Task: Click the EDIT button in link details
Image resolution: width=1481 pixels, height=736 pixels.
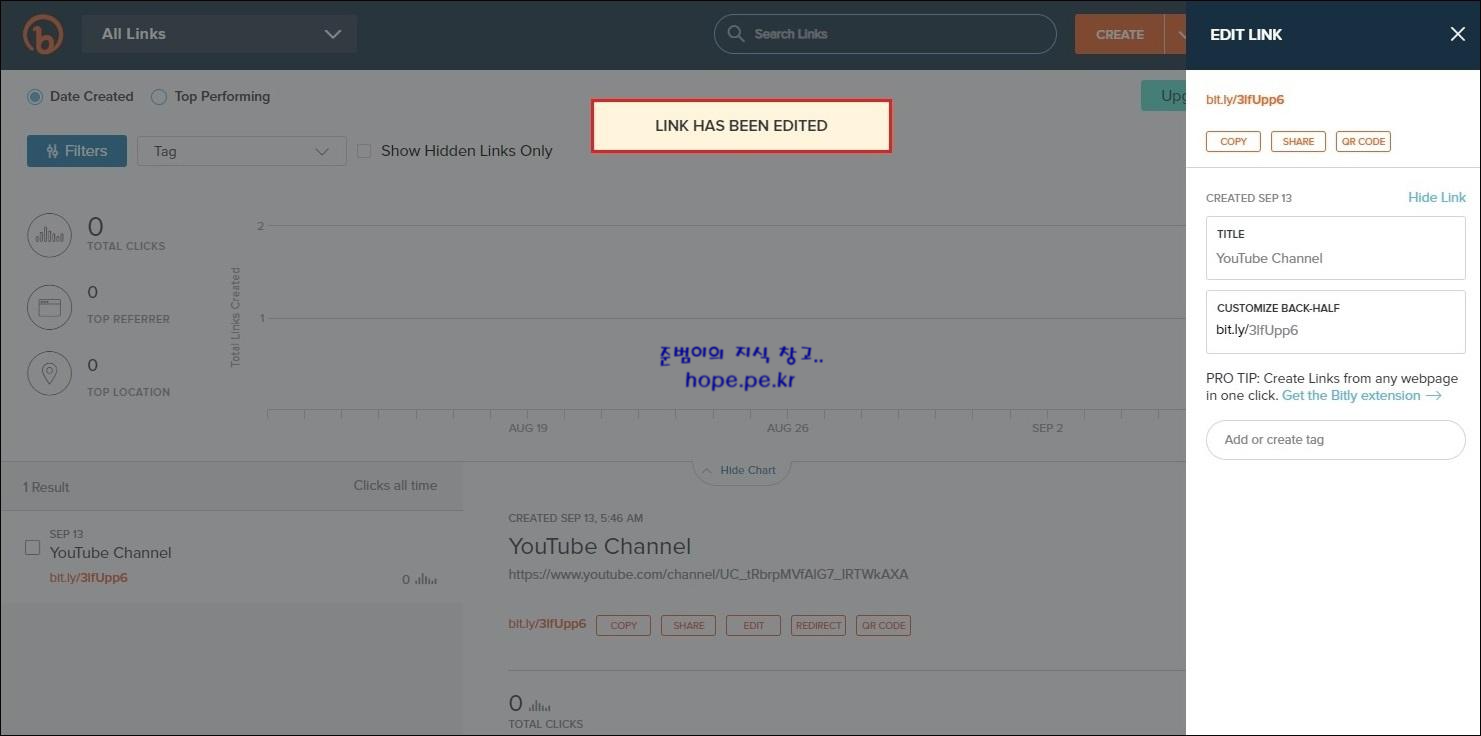Action: [x=753, y=625]
